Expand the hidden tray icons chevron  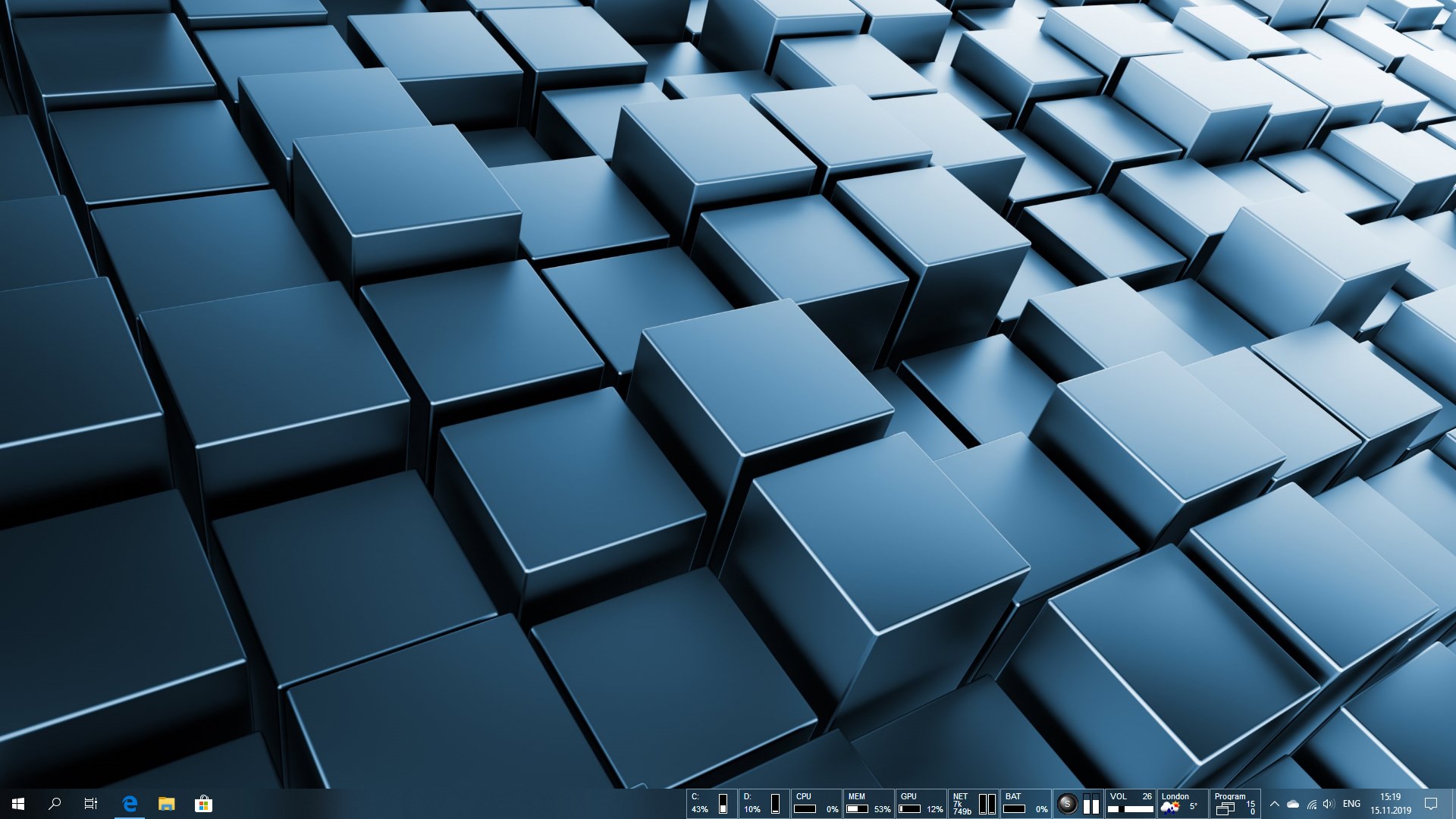click(x=1274, y=804)
